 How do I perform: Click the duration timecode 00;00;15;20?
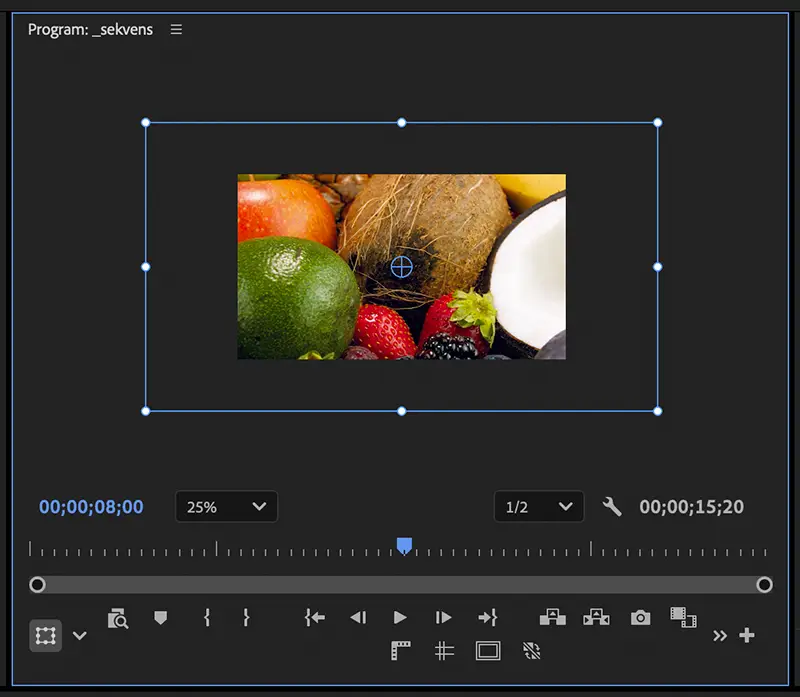pyautogui.click(x=691, y=507)
